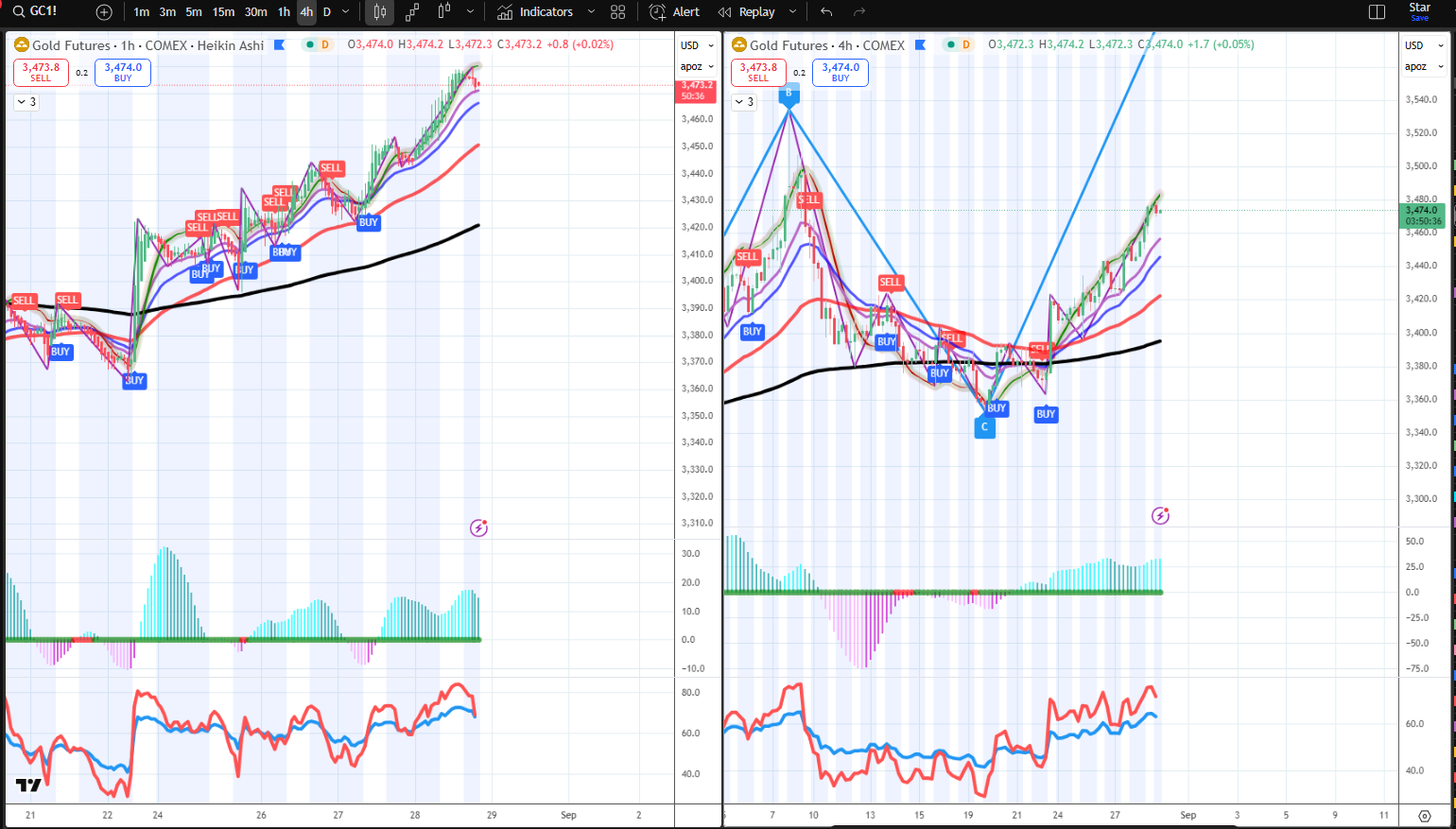Click SELL 3,473.8 on the 4h chart

tap(758, 72)
